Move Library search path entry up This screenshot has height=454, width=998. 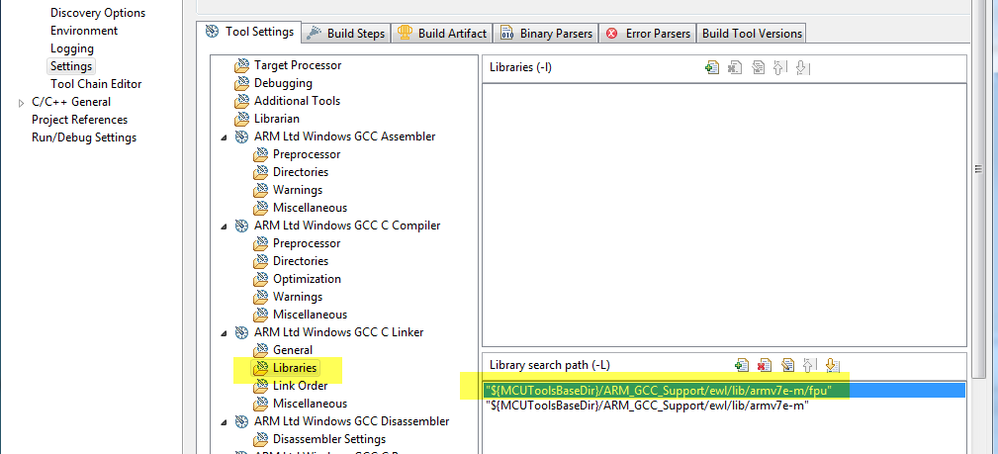tap(808, 365)
